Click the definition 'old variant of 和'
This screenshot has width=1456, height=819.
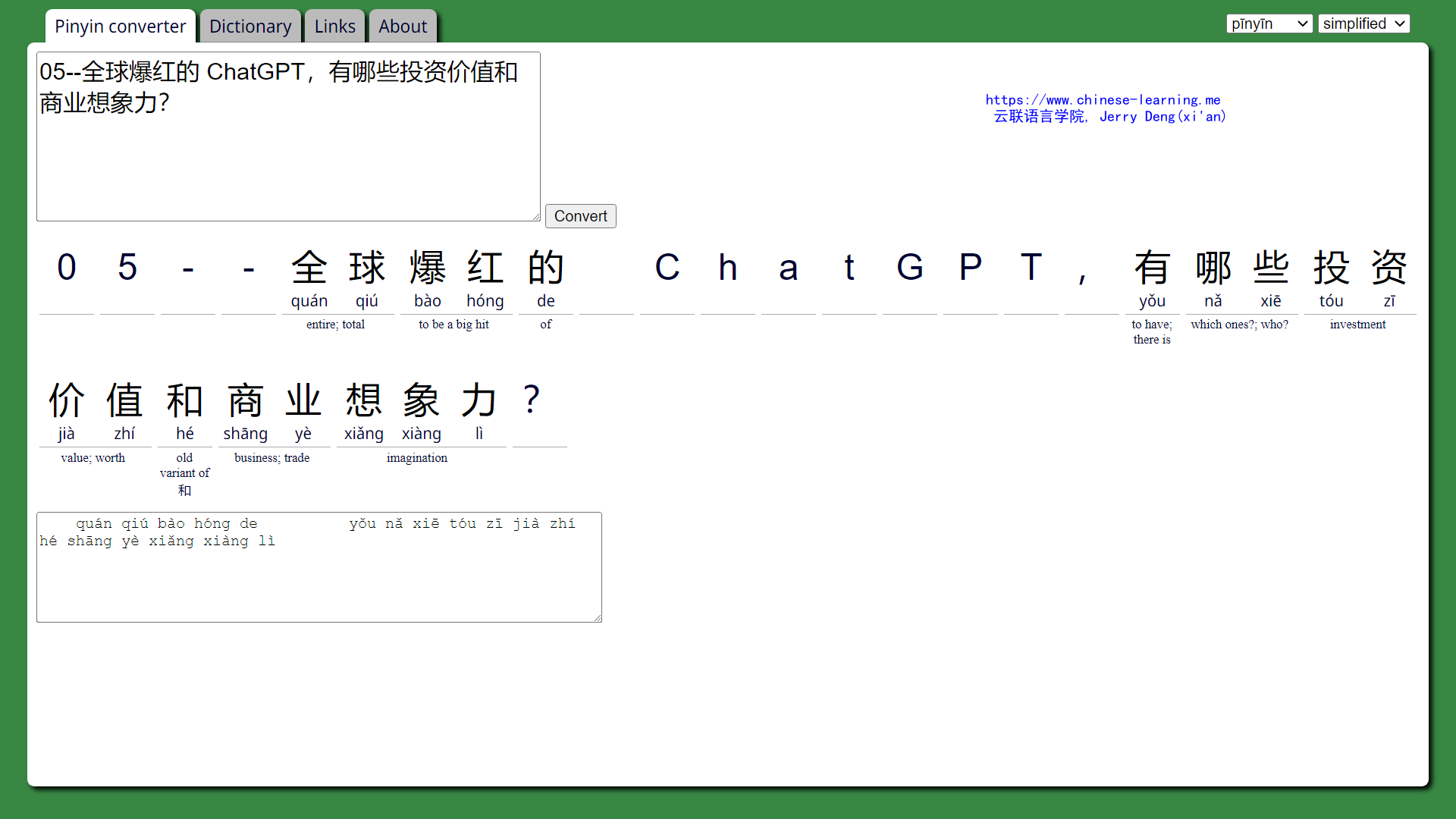(x=185, y=474)
